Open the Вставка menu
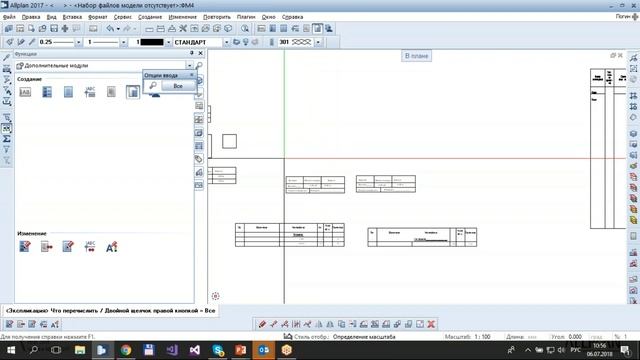Viewport: 640px width, 360px height. [x=72, y=17]
